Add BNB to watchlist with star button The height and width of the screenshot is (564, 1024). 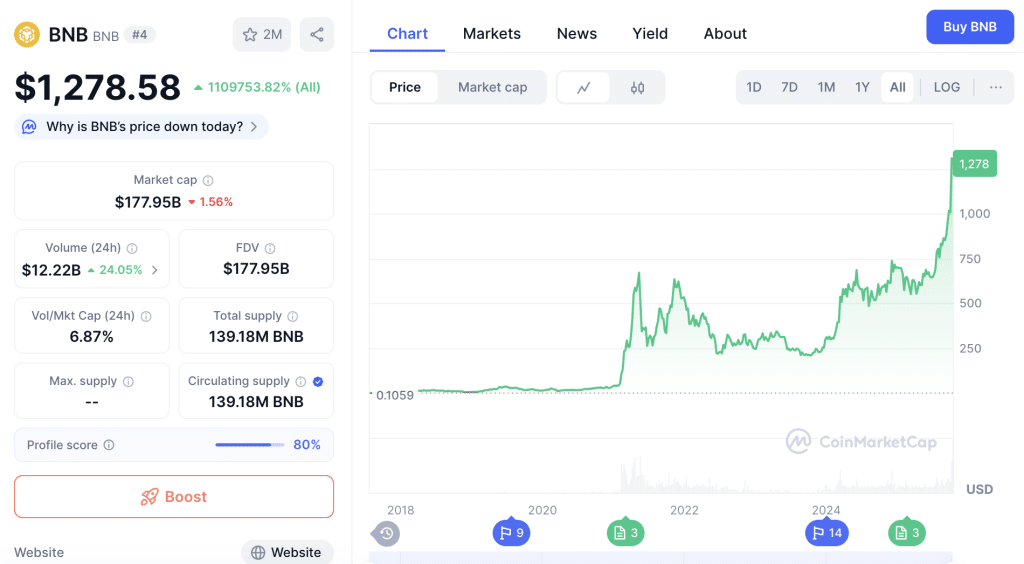click(x=262, y=35)
